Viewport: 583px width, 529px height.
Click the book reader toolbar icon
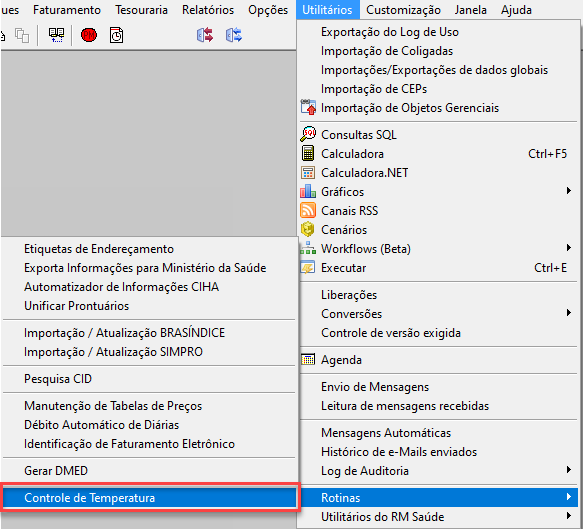[57, 35]
